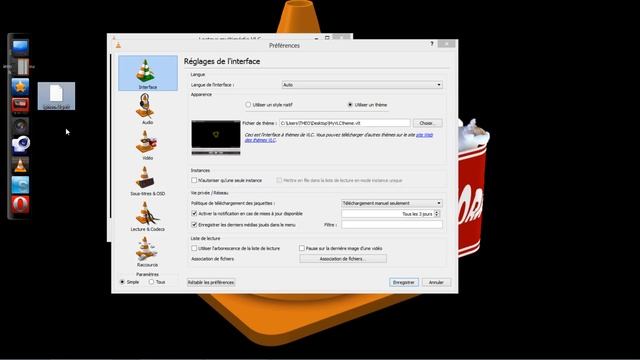Image resolution: width=640 pixels, height=360 pixels.
Task: Open the Vidéo settings category
Action: 148,144
